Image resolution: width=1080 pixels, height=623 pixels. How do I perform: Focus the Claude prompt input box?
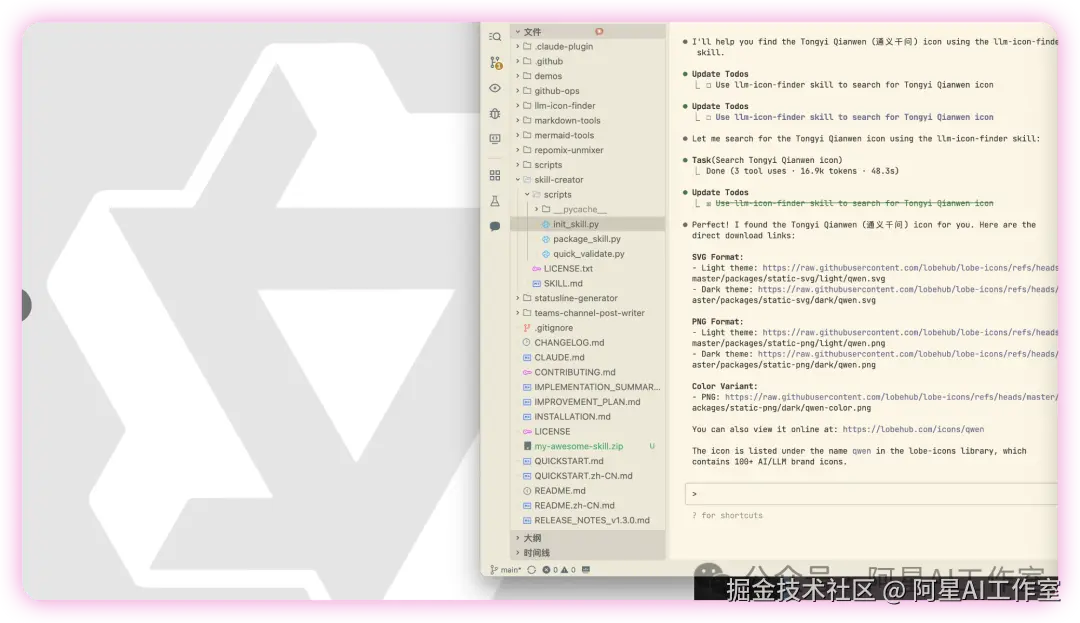click(871, 494)
